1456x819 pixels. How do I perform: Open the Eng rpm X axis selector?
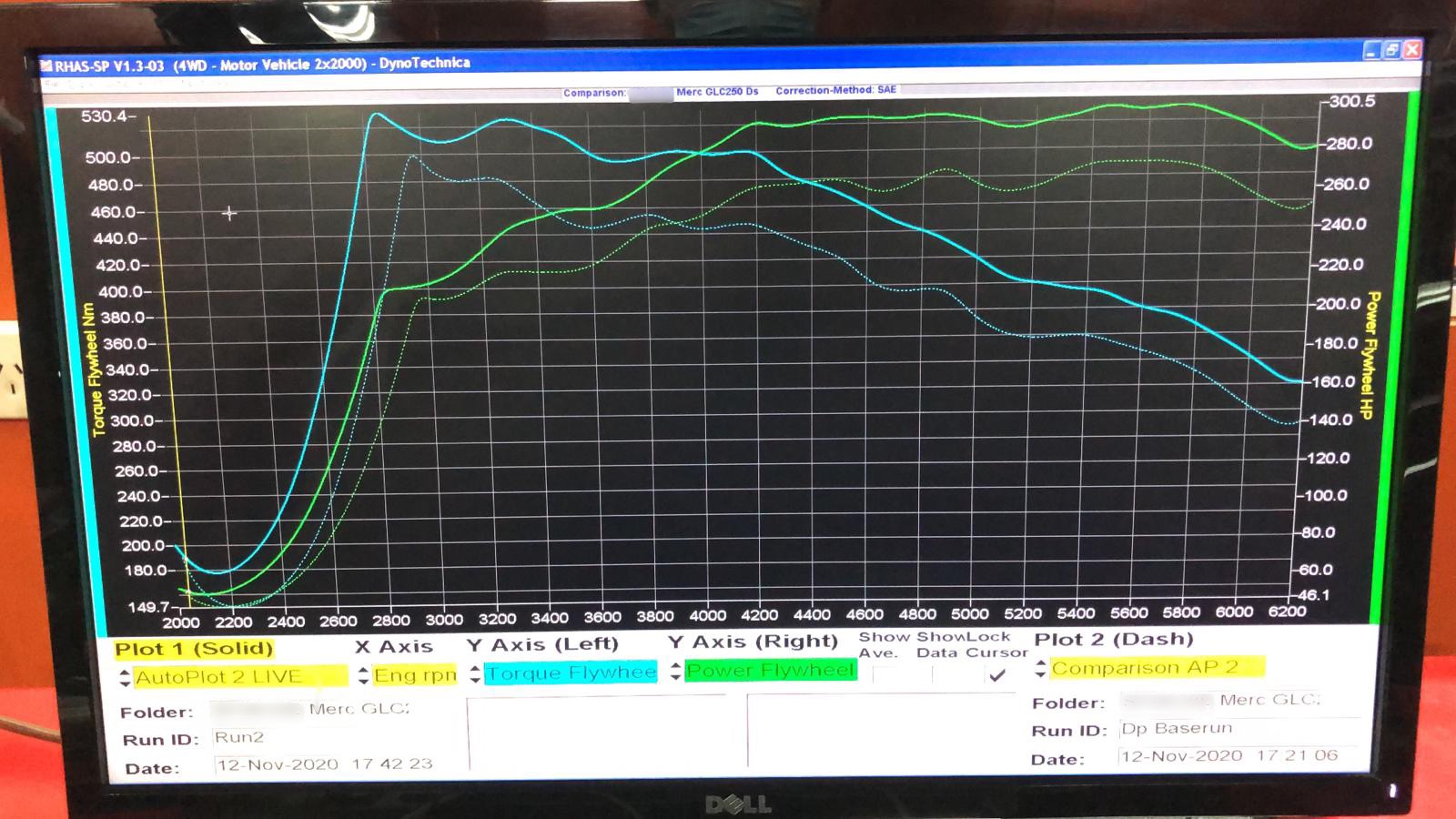click(415, 675)
